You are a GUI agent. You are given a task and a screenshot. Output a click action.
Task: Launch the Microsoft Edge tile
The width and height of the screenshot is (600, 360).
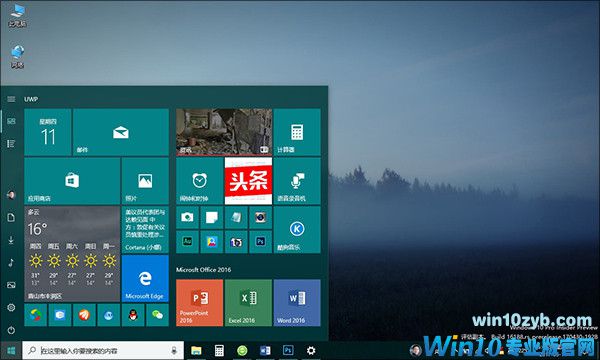(145, 279)
